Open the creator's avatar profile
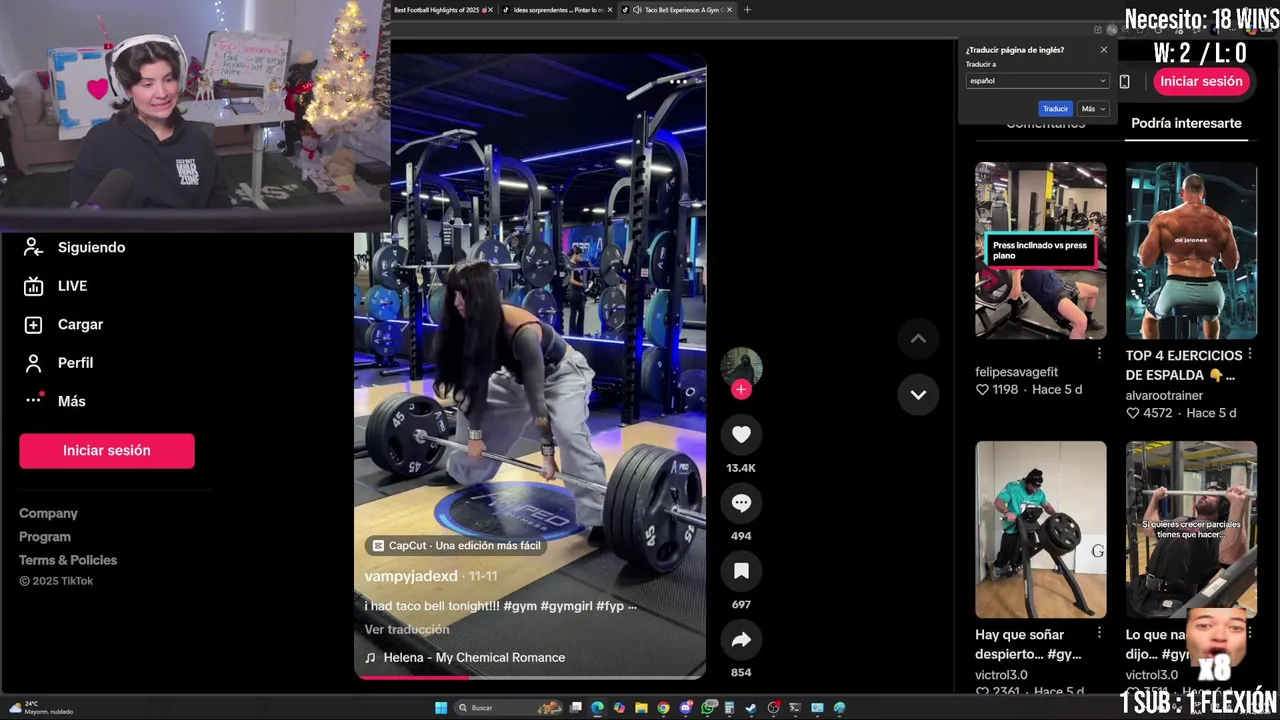 click(x=741, y=366)
